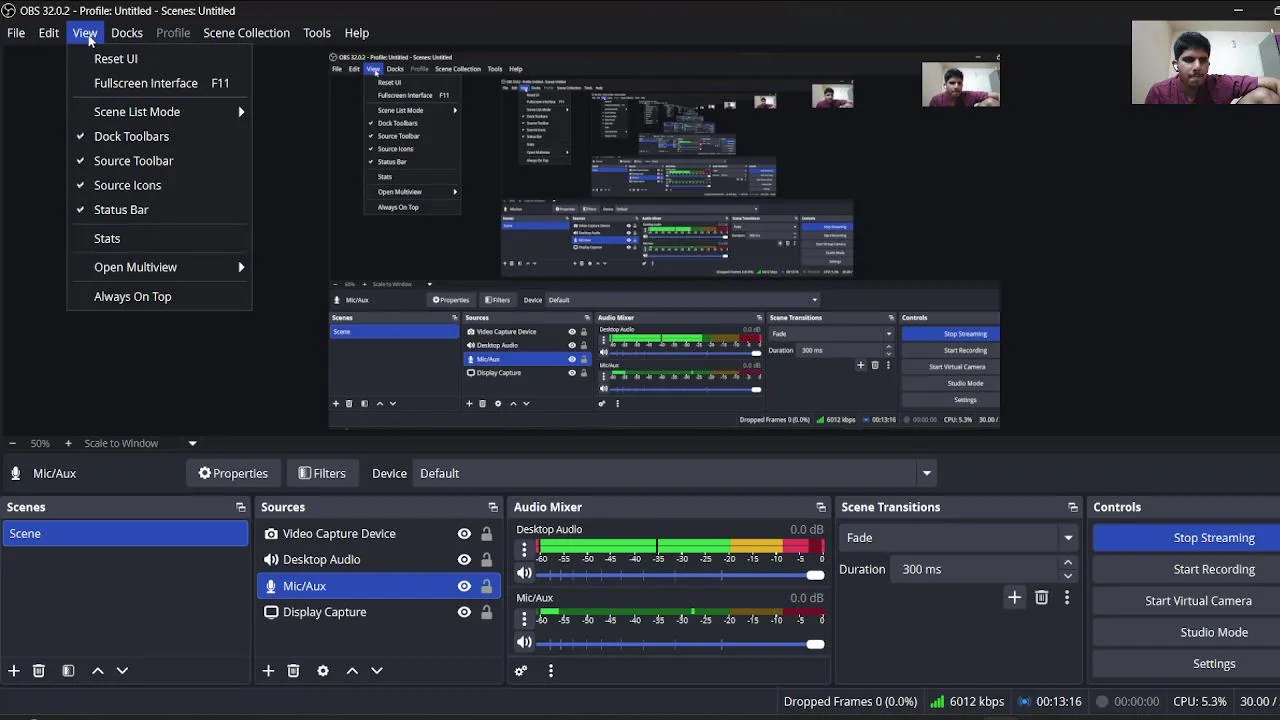Increase transition Duration stepper up
Screen dimensions: 1280x720
tap(1068, 563)
